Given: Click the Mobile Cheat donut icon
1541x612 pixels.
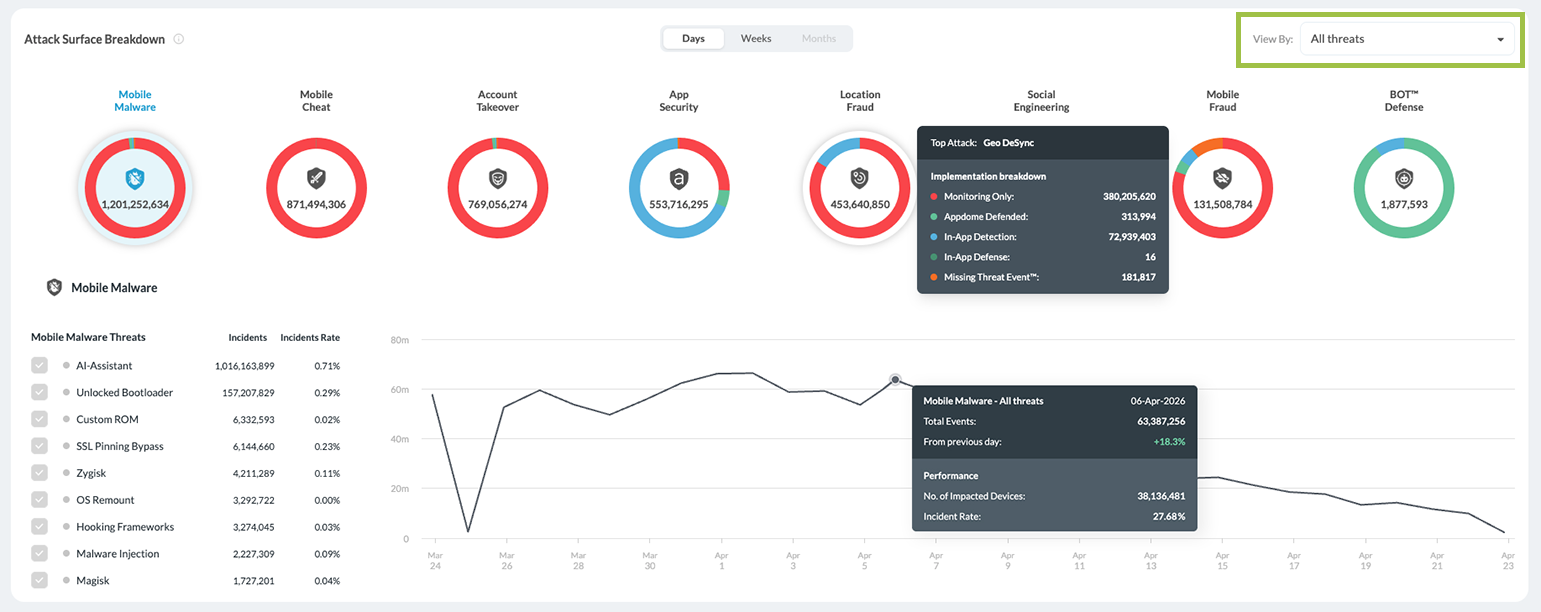Looking at the screenshot, I should [x=316, y=179].
